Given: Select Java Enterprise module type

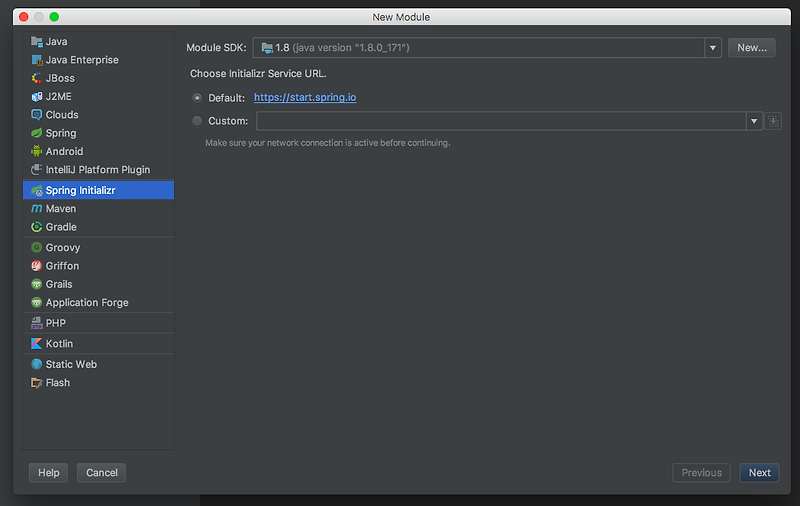Looking at the screenshot, I should pos(98,60).
